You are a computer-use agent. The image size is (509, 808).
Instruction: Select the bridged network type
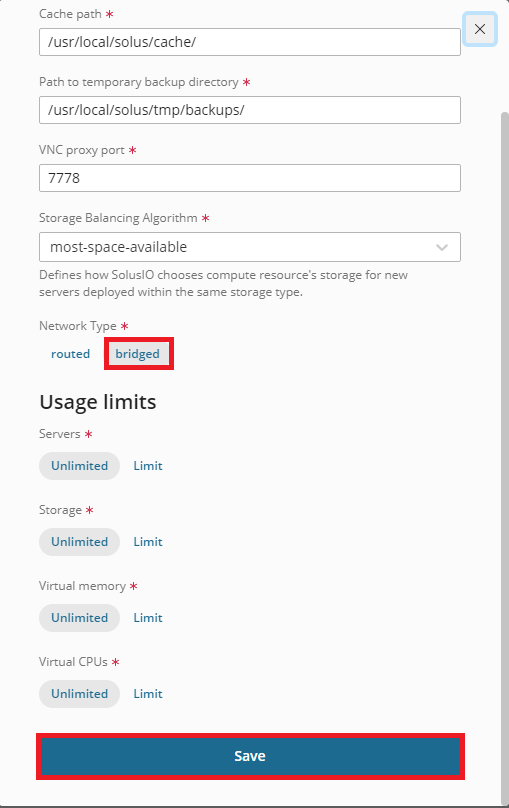pyautogui.click(x=138, y=354)
